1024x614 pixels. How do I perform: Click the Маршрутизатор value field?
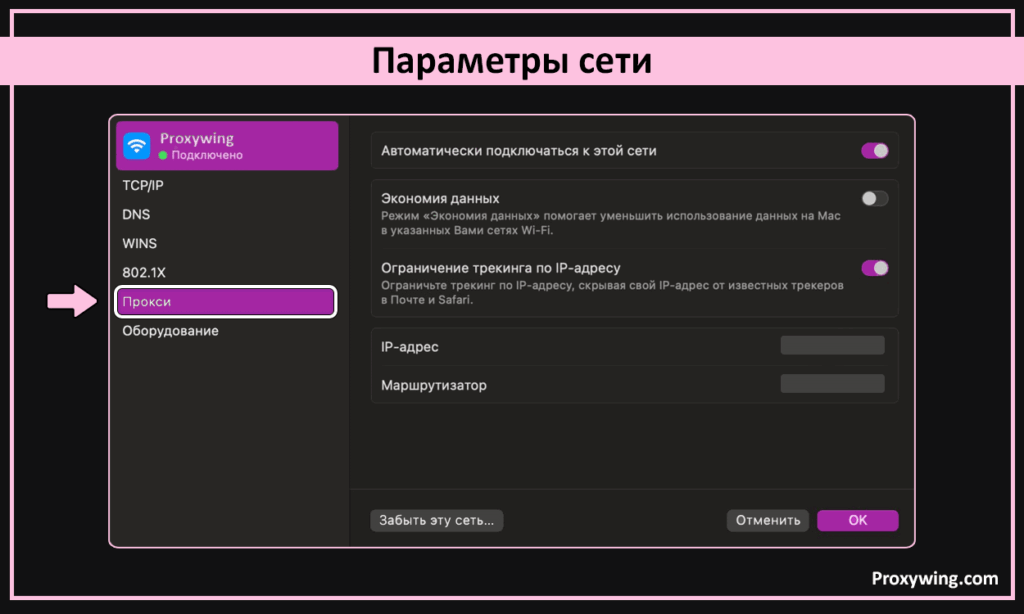click(x=831, y=384)
